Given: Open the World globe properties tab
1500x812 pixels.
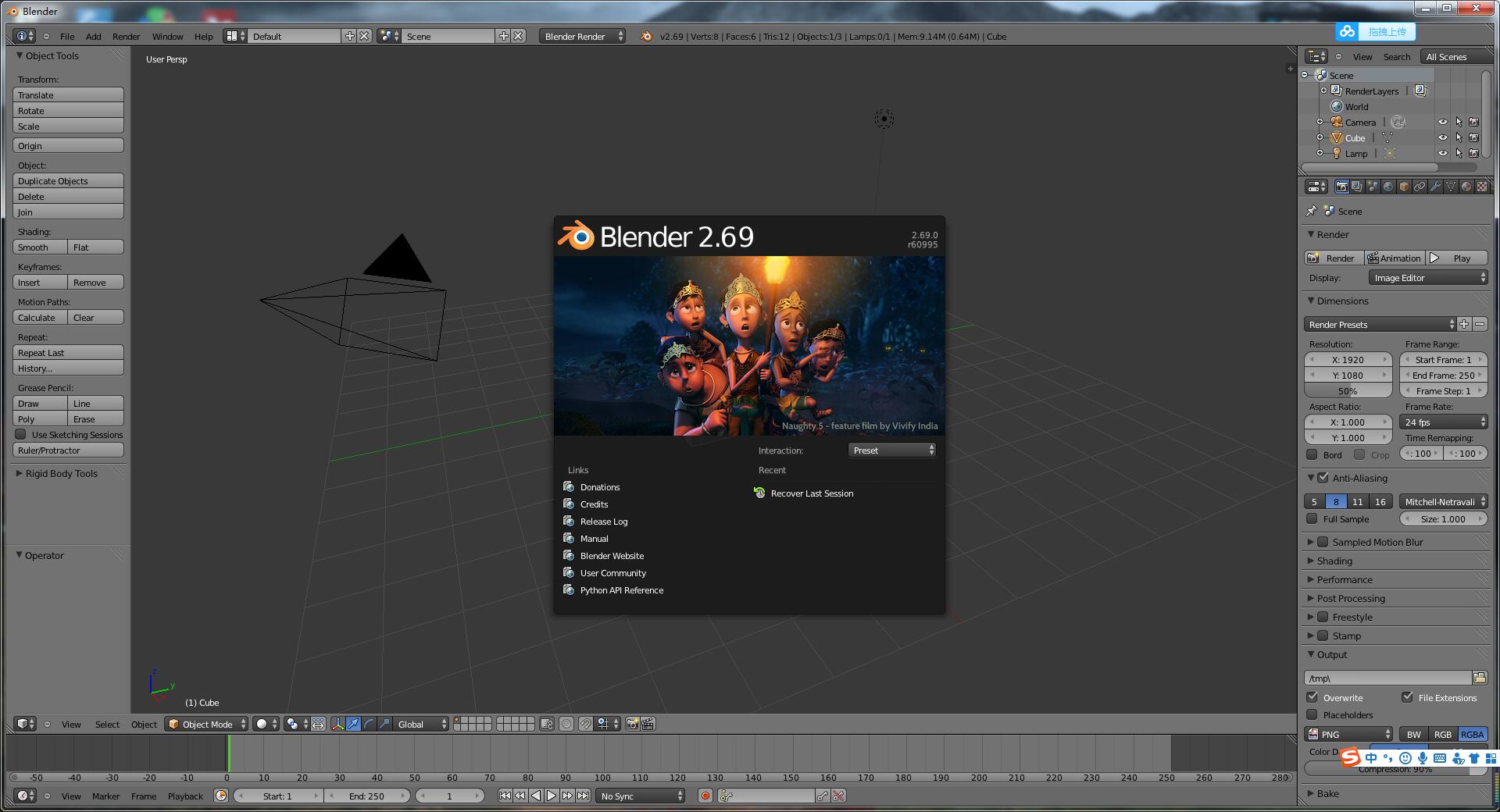Looking at the screenshot, I should [x=1388, y=187].
